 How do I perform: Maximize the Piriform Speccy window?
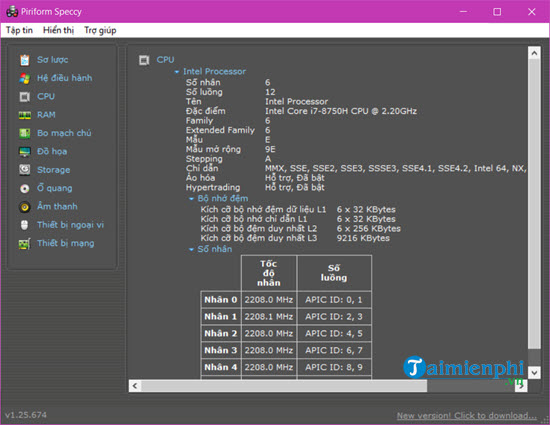pyautogui.click(x=497, y=12)
